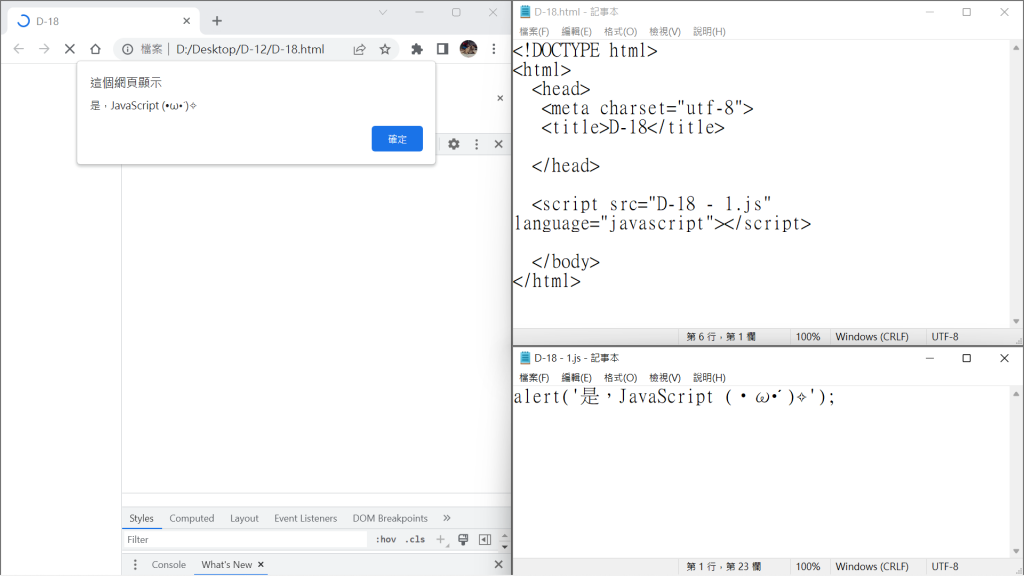The image size is (1024, 576).
Task: Click the Windows (CRLF) status in D-18.html Notepad
Action: [872, 336]
